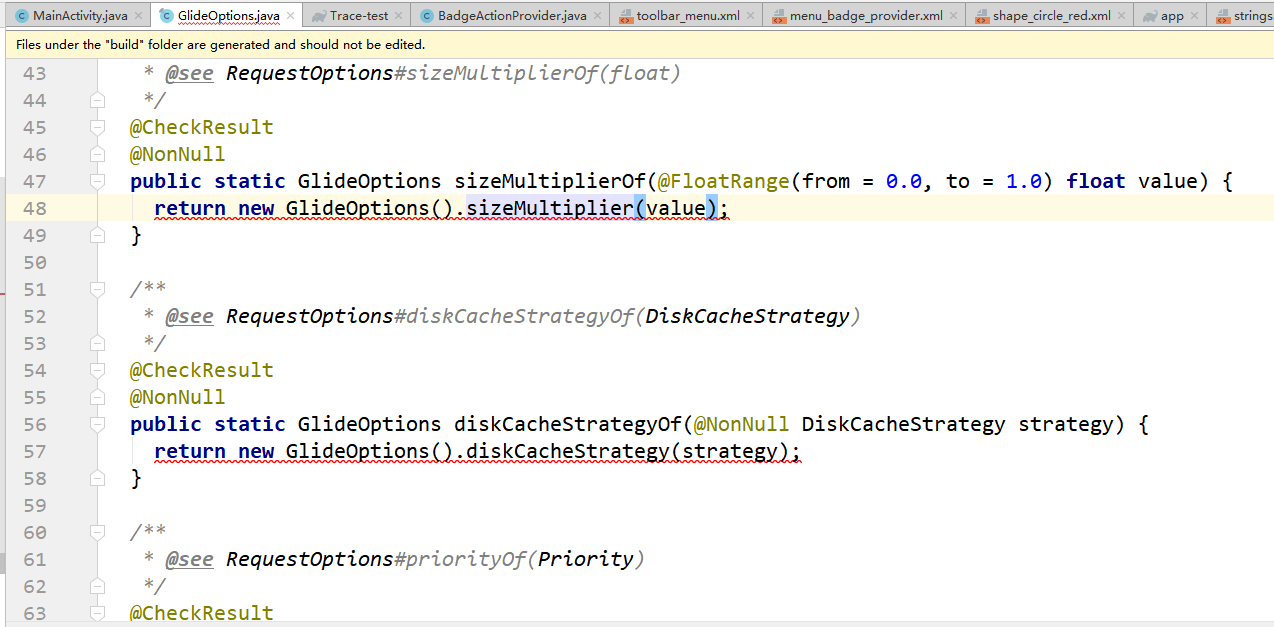1274x627 pixels.
Task: Click fold end marker on line 58
Action: coord(97,478)
